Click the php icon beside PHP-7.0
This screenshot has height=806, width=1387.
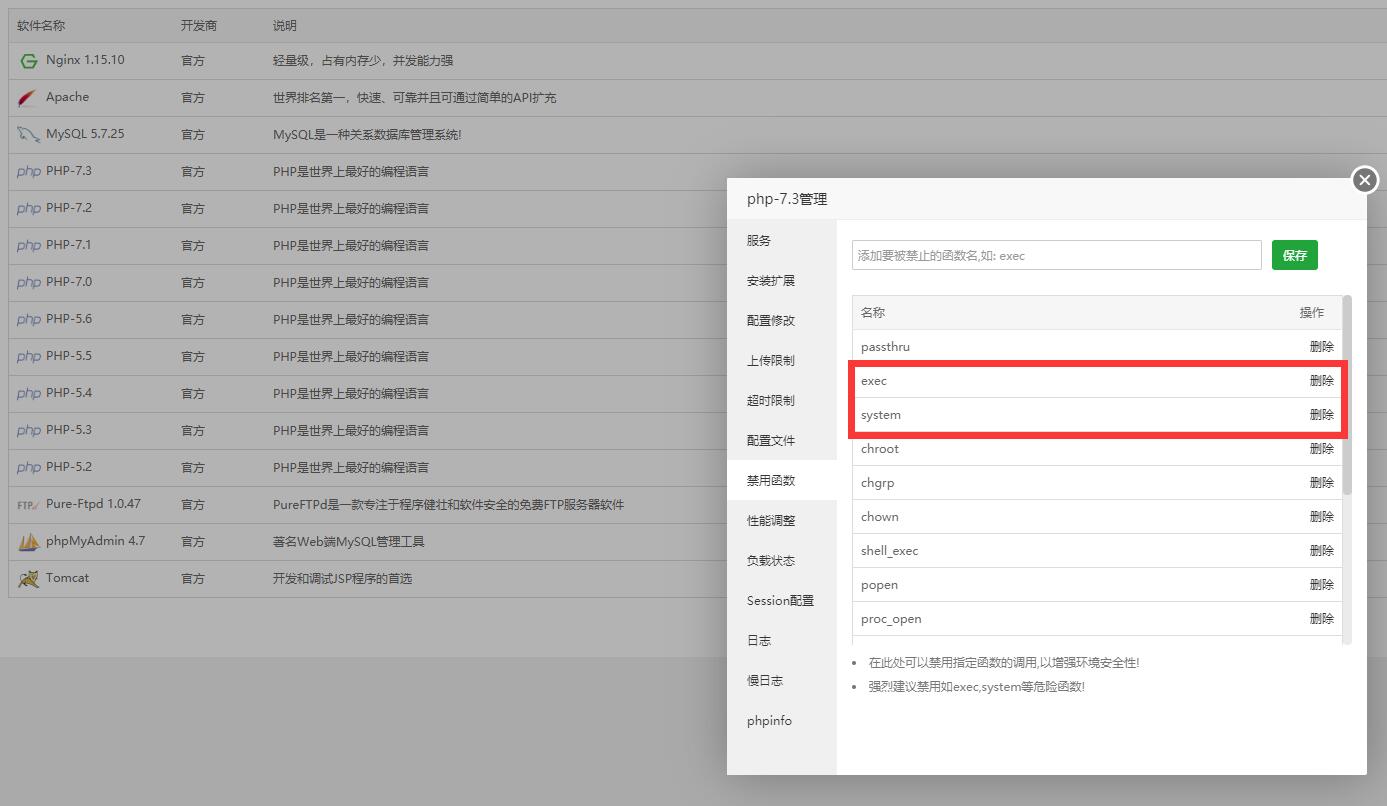[29, 283]
